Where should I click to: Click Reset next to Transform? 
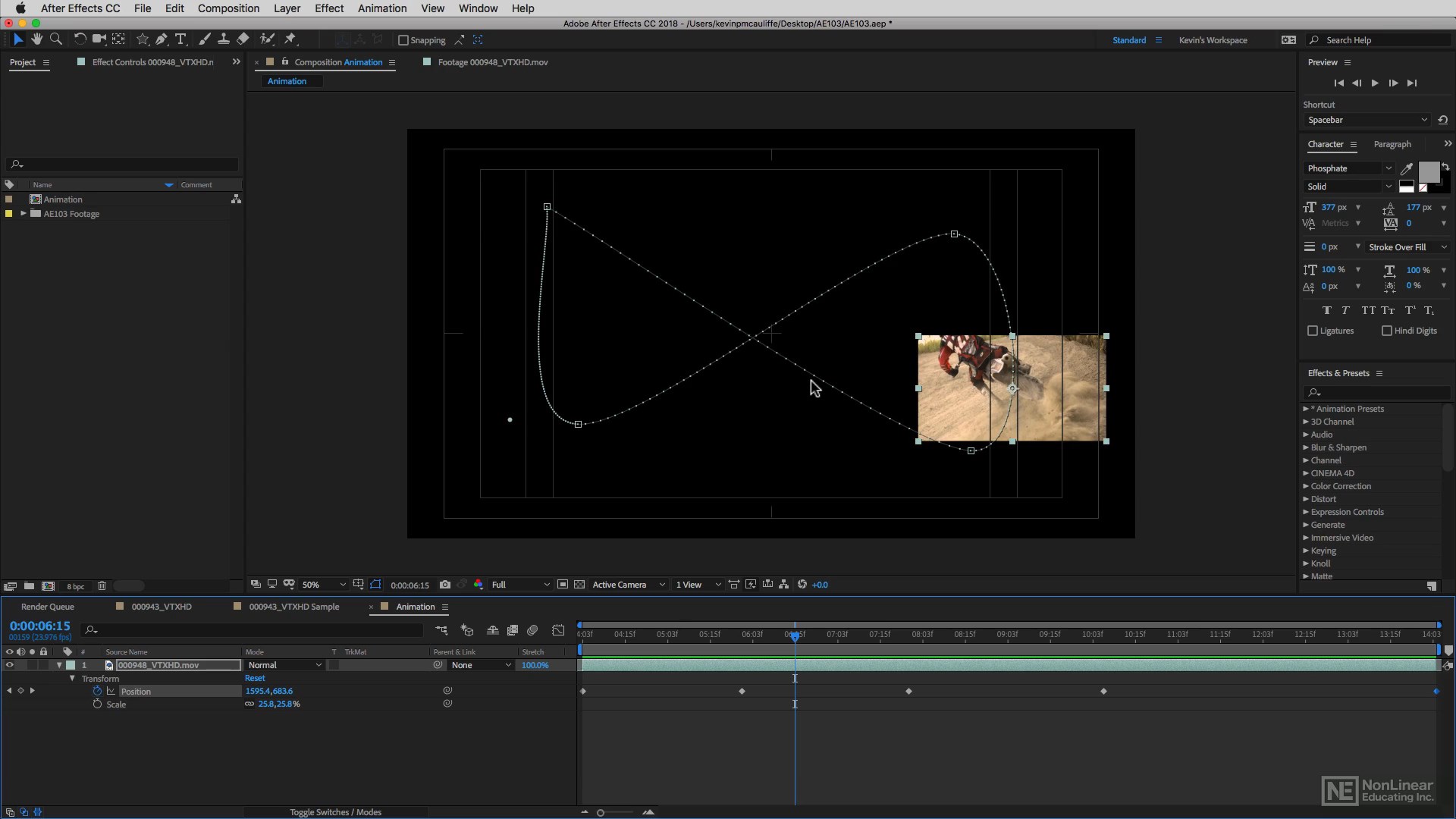255,678
